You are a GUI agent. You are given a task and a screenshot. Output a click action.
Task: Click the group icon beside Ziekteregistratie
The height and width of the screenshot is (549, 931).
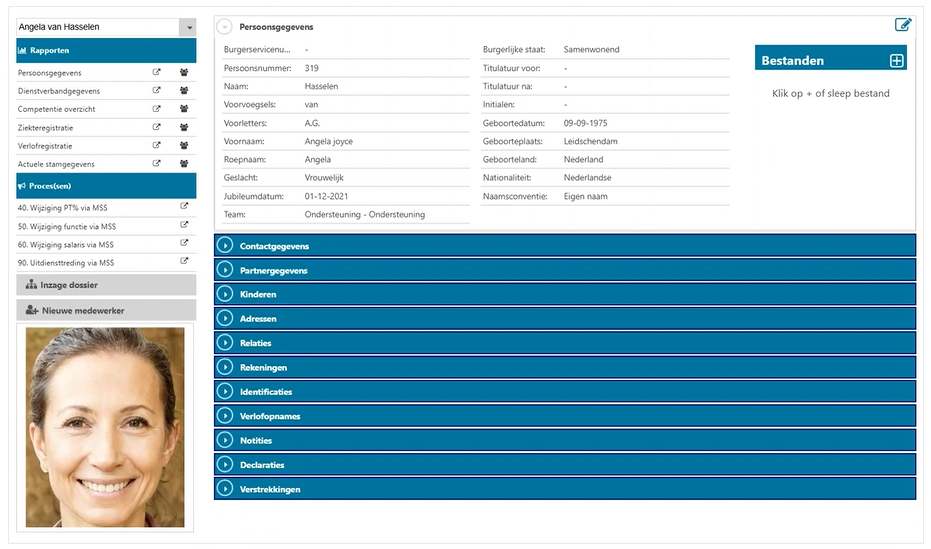184,127
